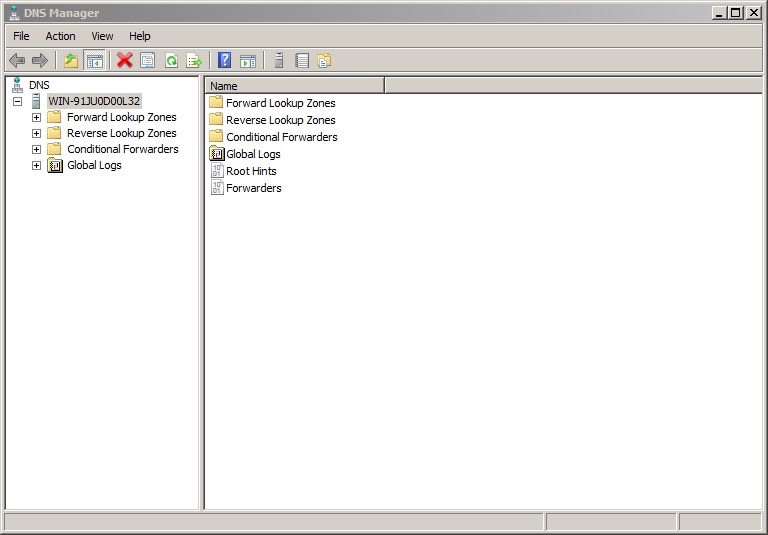
Task: Click the Export List toolbar icon
Action: (194, 61)
